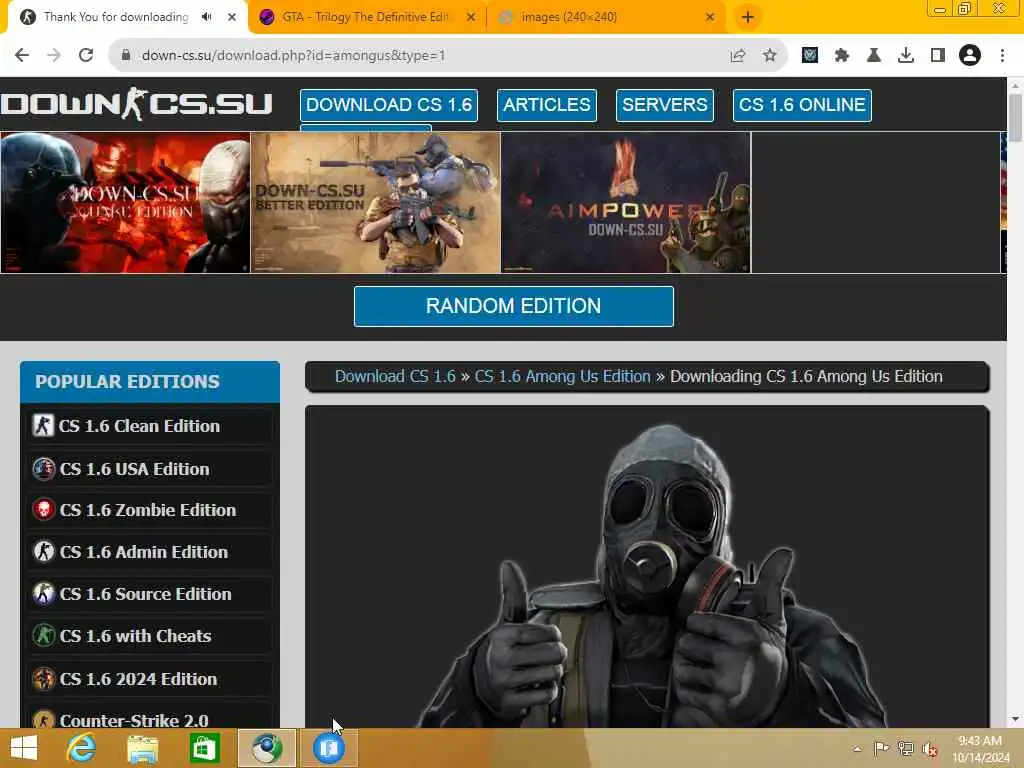Open the profile avatar menu
Screen dimensions: 1024x768
[x=970, y=56]
